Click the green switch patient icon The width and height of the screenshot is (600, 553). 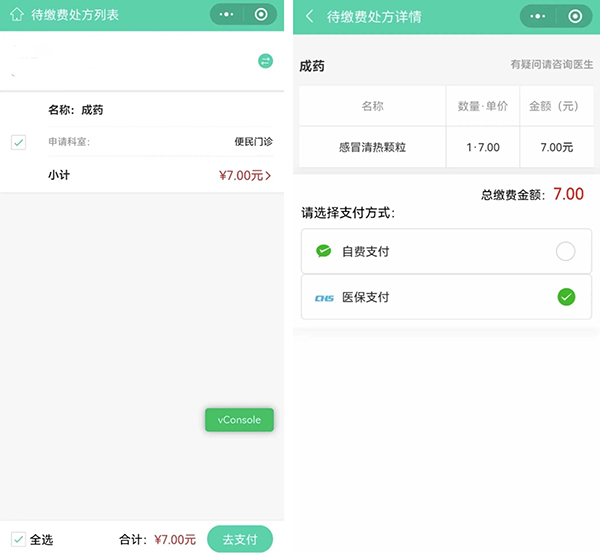coord(265,61)
